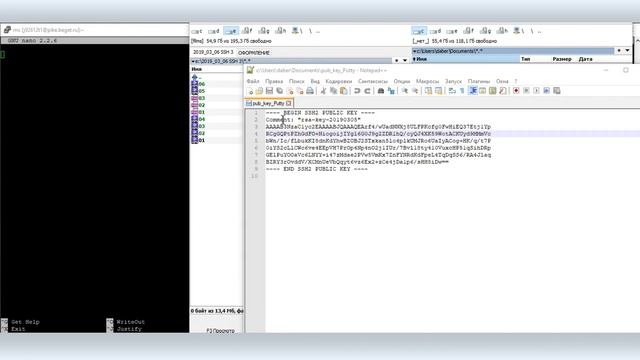Open the Опции menu
The width and height of the screenshot is (640, 360).
402,81
